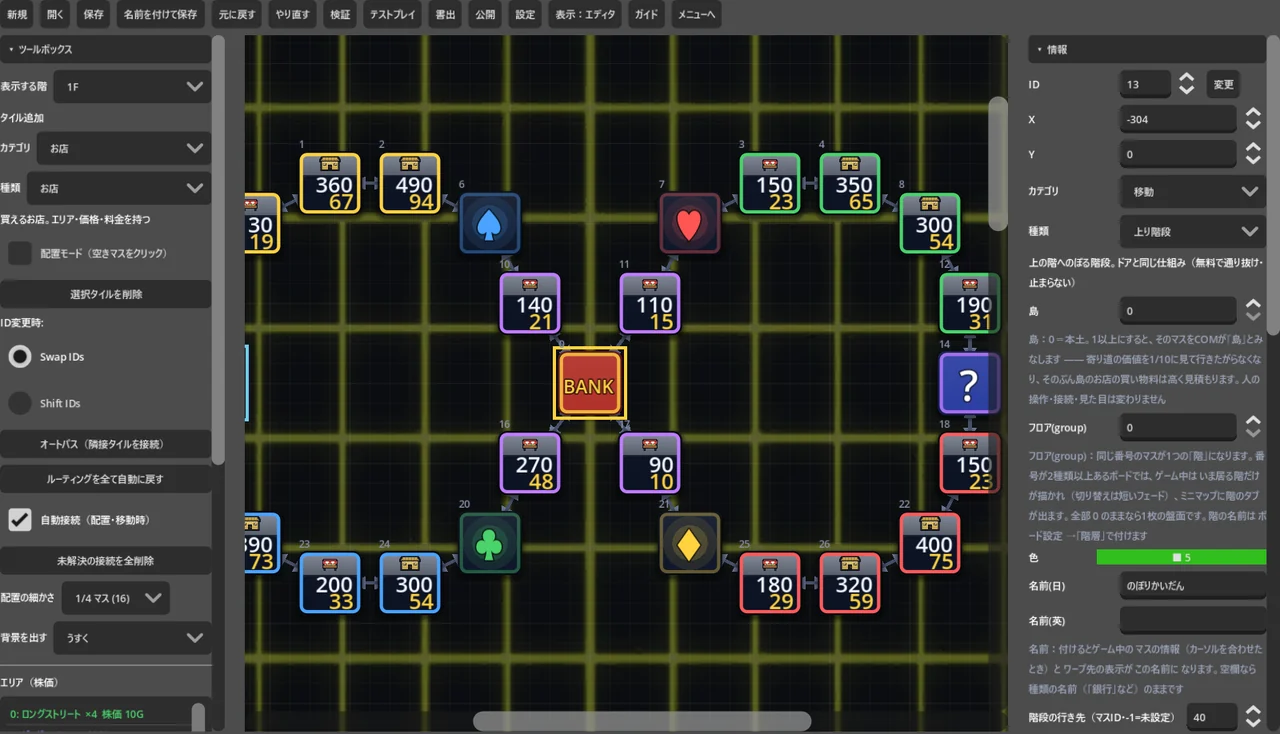Click the green 色 swatch labeled 5
This screenshot has height=734, width=1280.
point(1181,557)
